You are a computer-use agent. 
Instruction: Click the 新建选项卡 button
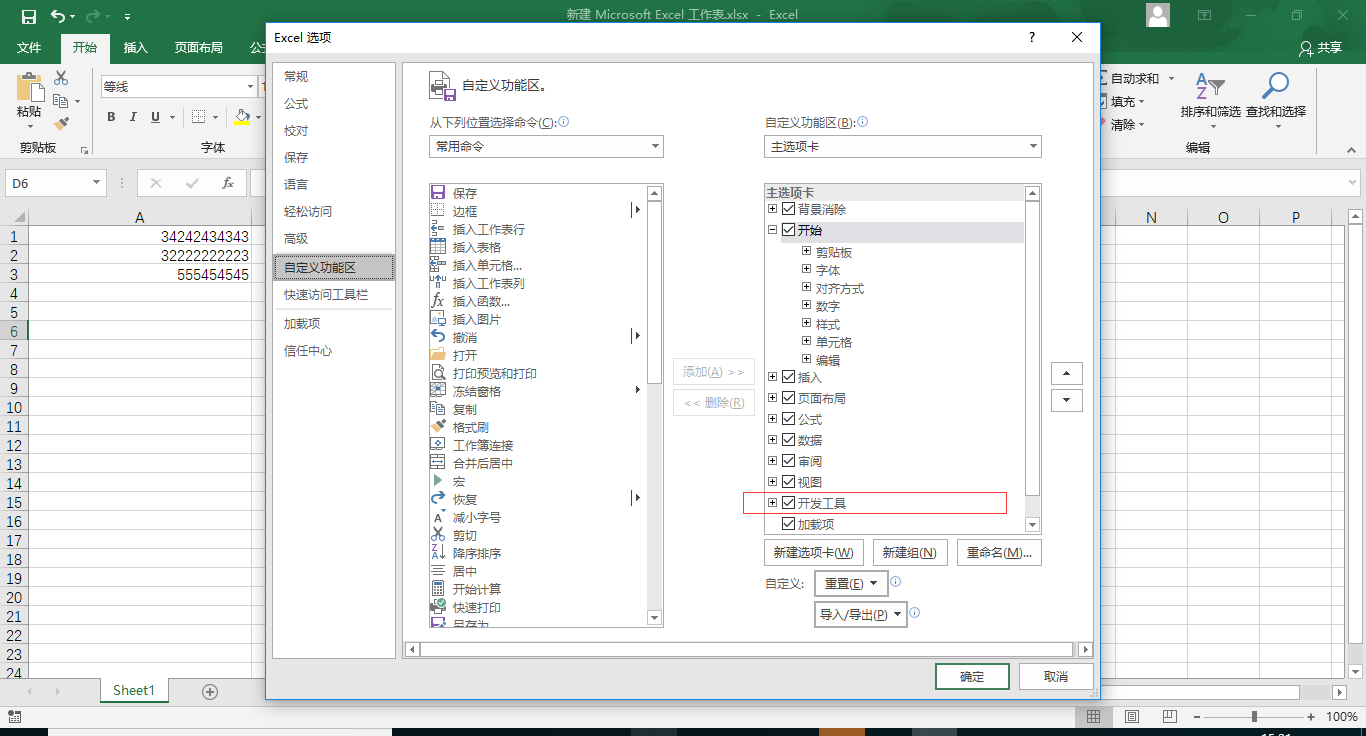(813, 553)
